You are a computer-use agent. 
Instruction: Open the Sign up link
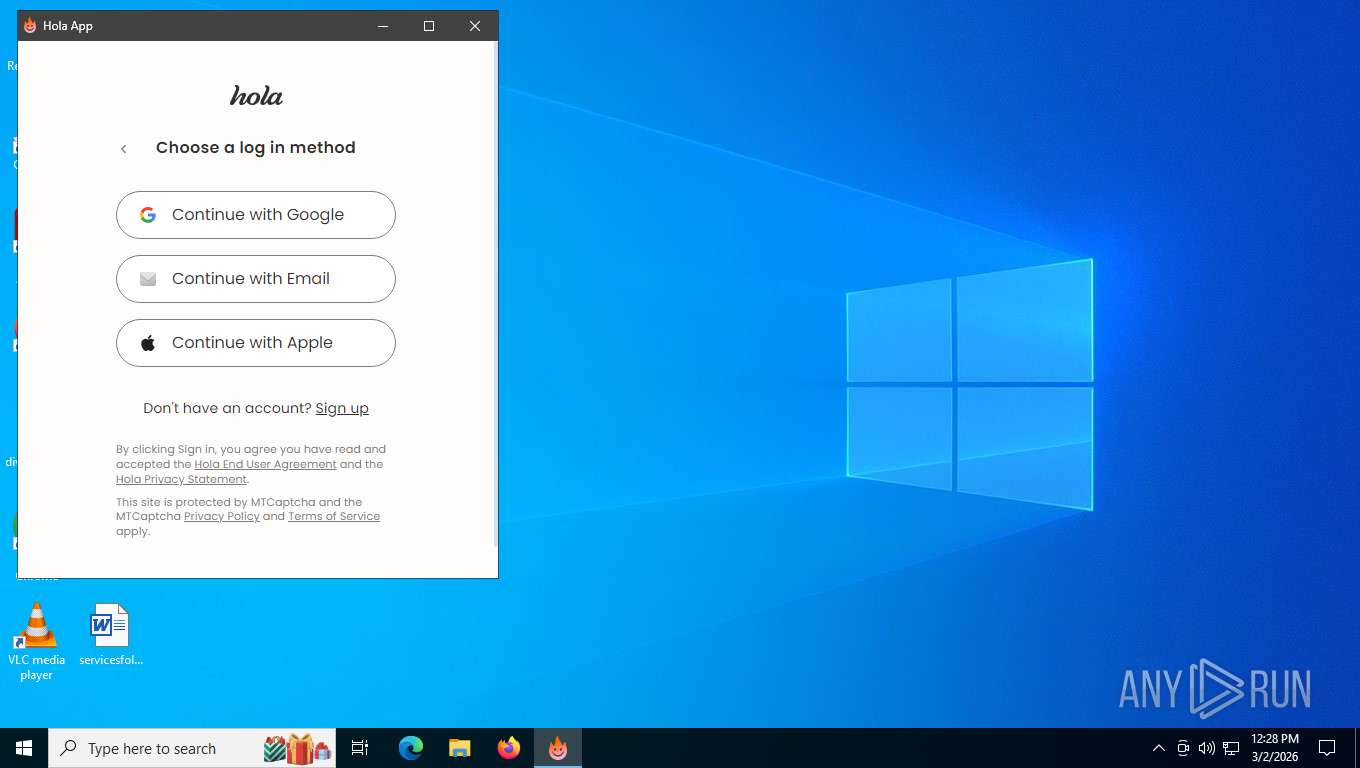coord(342,408)
